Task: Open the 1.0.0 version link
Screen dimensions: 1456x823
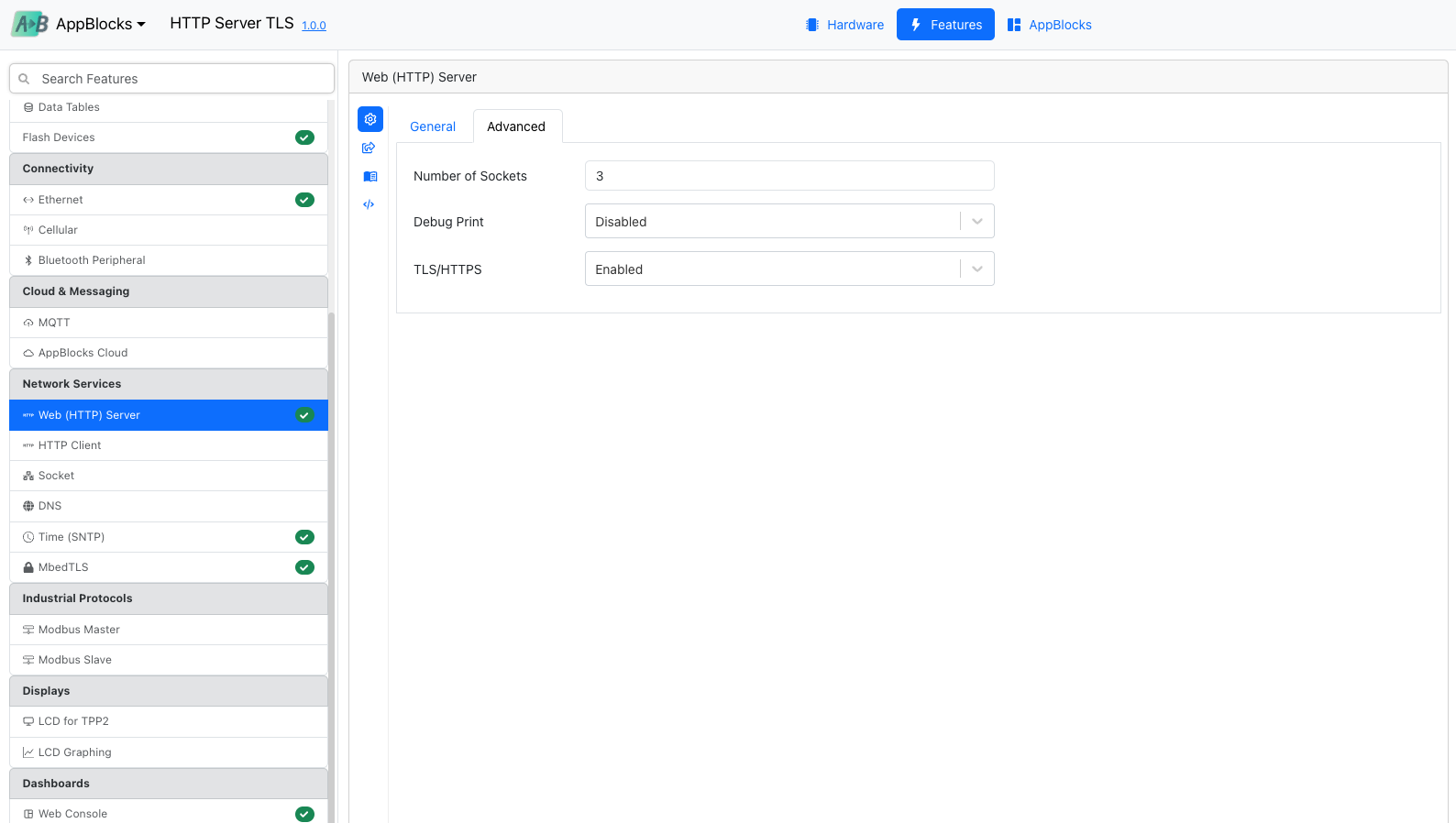Action: click(314, 26)
